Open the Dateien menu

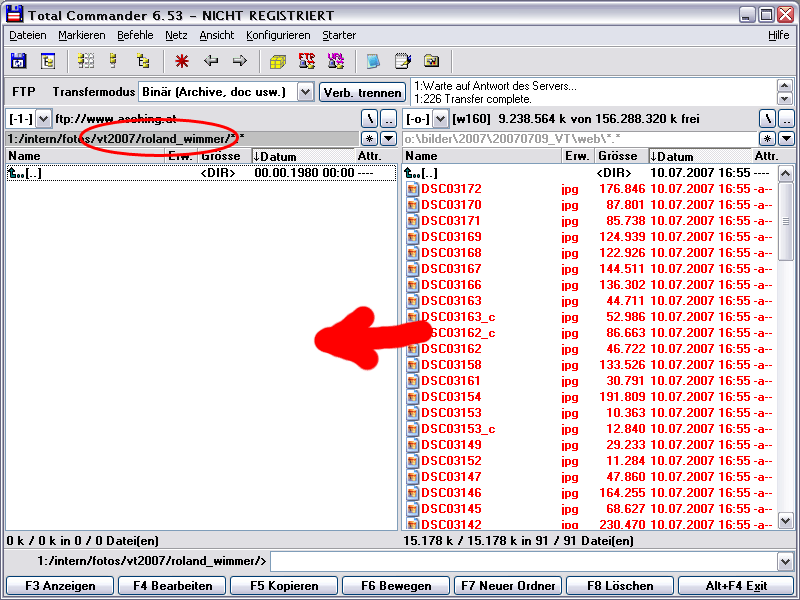click(28, 35)
